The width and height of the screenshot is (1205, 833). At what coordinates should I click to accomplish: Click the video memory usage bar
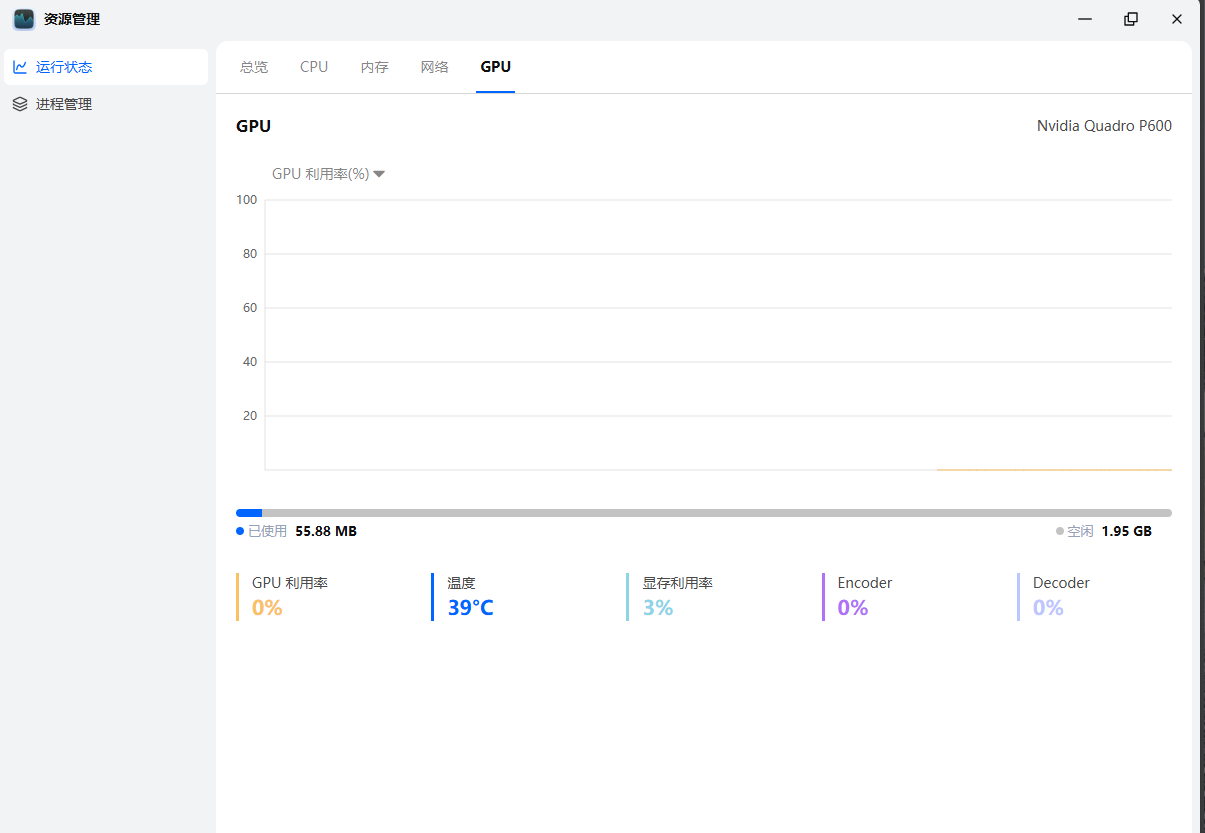[x=703, y=513]
